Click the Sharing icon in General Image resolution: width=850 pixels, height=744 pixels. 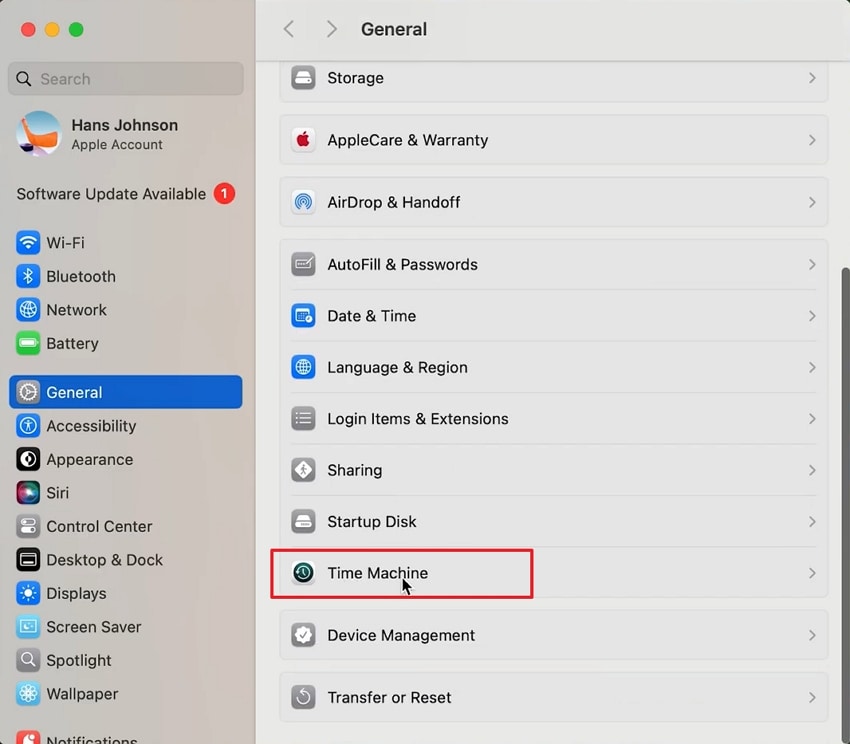[303, 470]
